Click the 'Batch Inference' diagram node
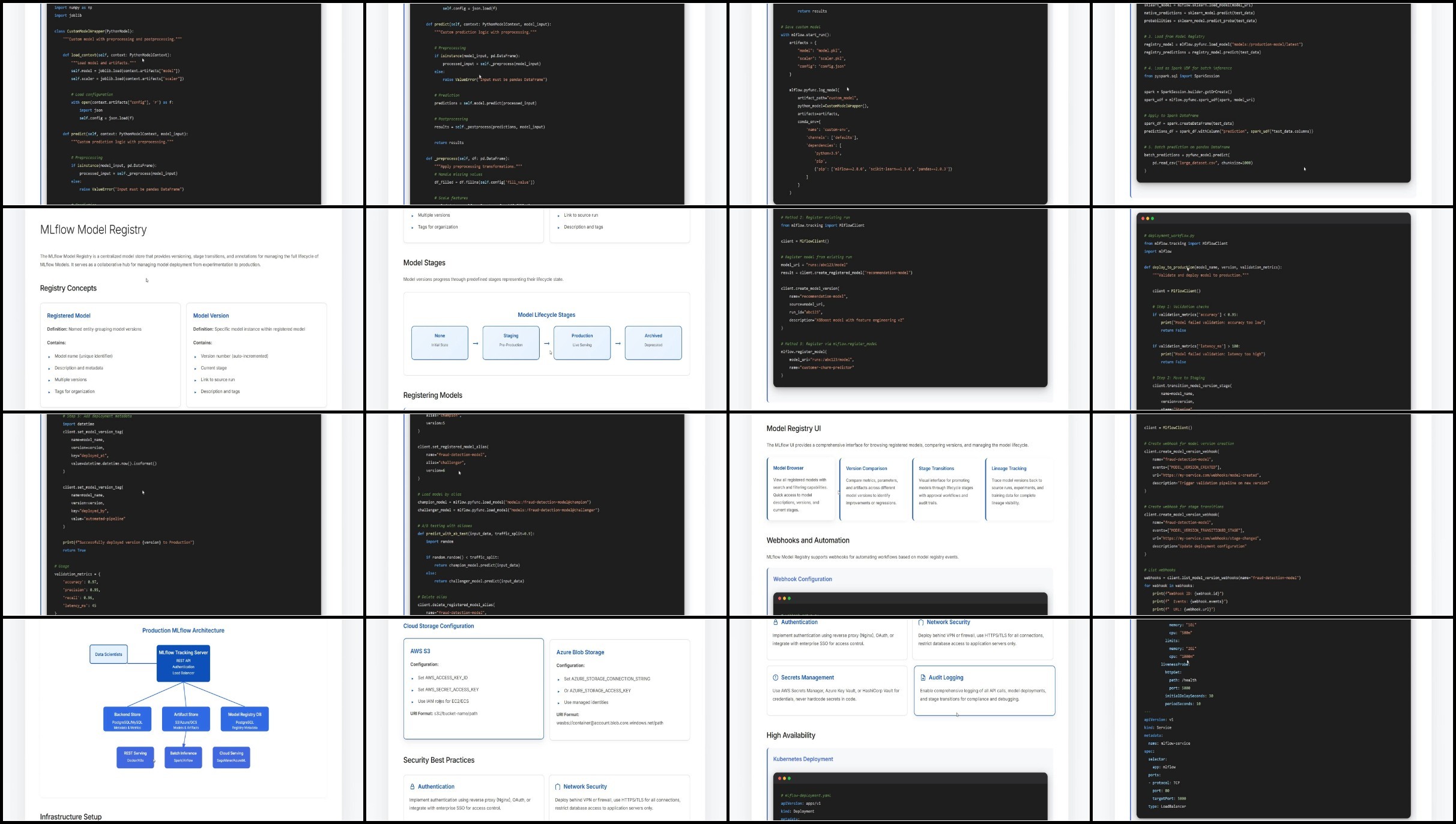 183,757
